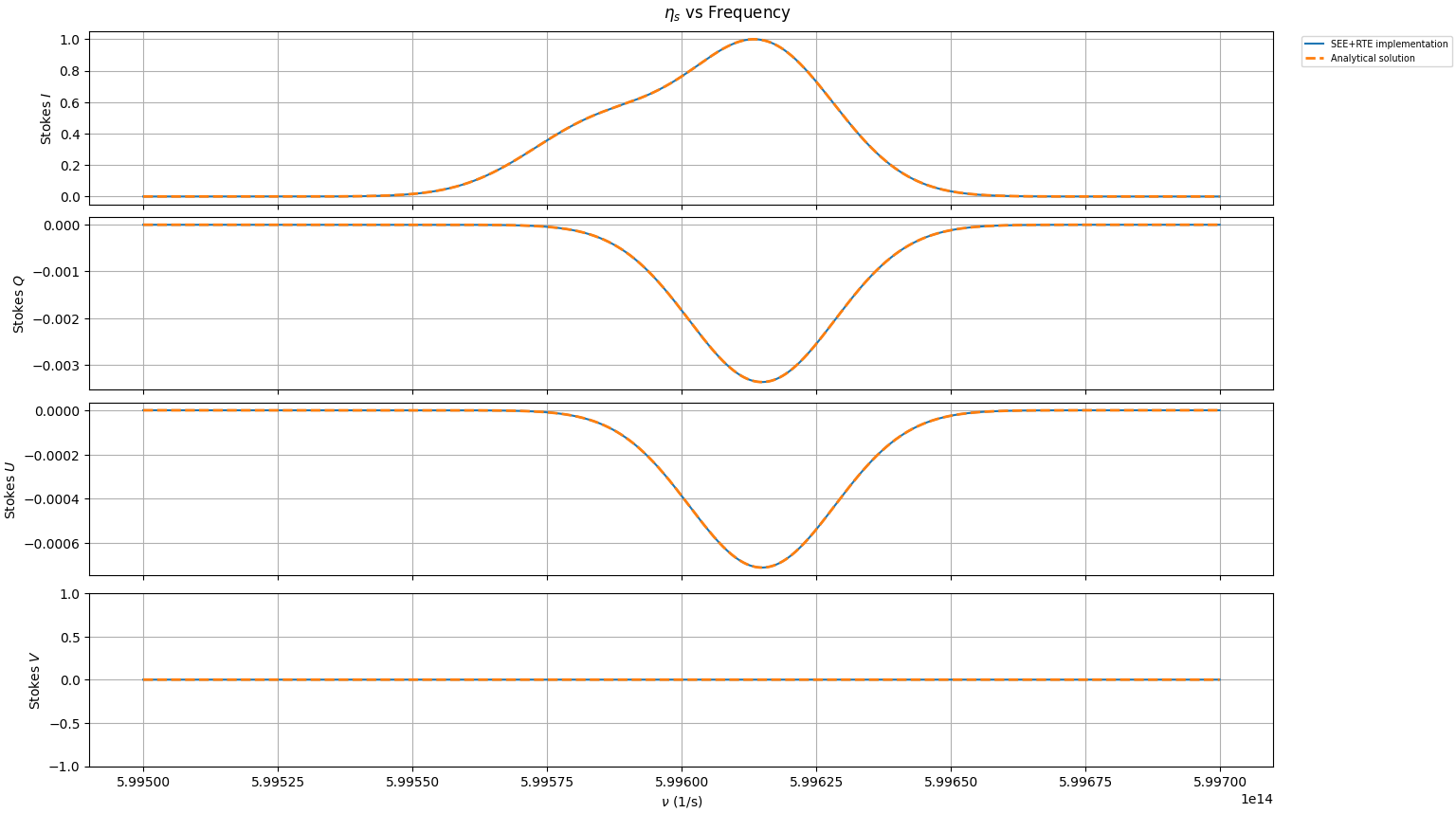Select the 'Analytical solution' legend label

click(1372, 59)
